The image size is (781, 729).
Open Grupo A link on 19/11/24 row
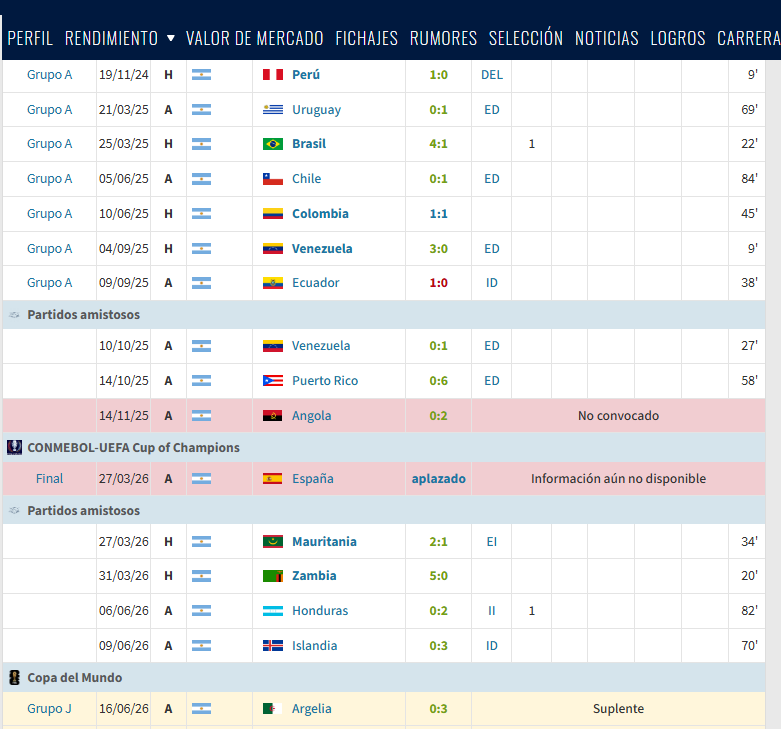click(x=49, y=75)
